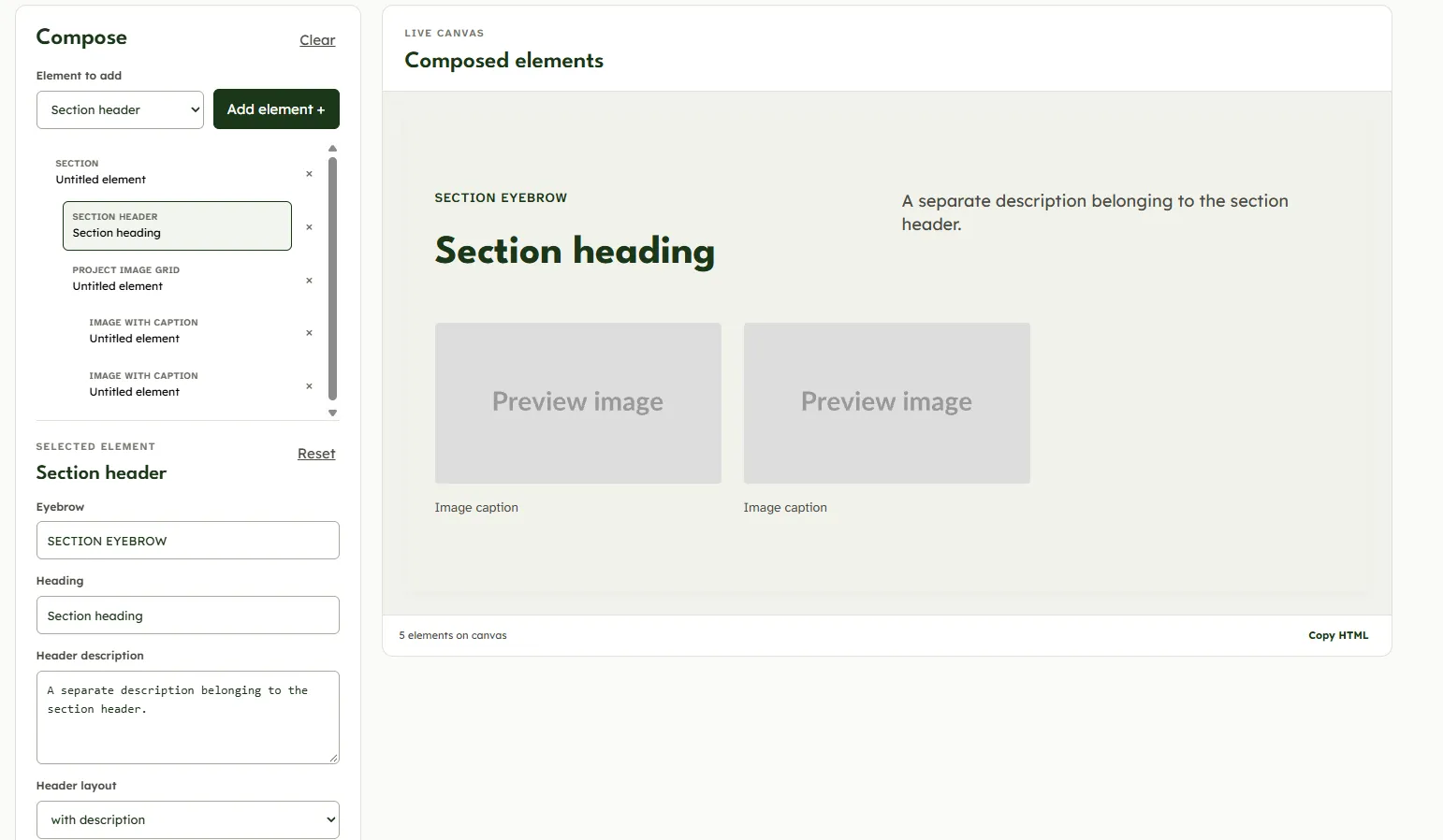Select the Project image grid tree row

(x=177, y=279)
